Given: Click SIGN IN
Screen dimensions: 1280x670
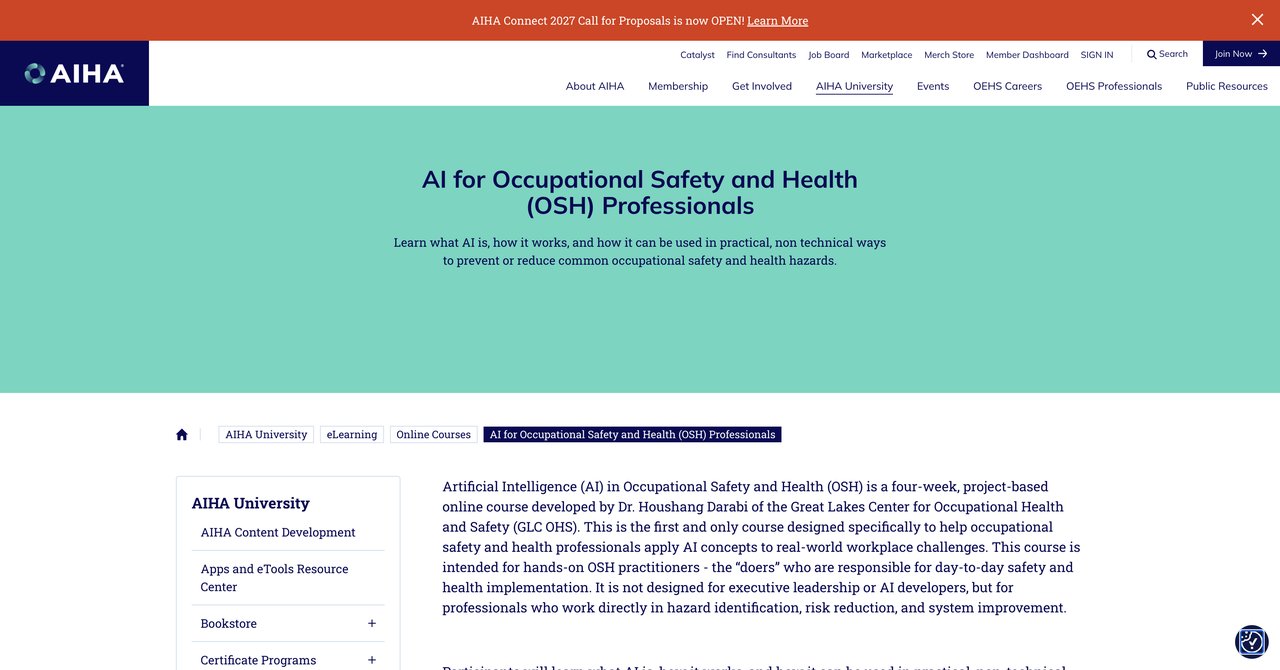Looking at the screenshot, I should pos(1096,55).
